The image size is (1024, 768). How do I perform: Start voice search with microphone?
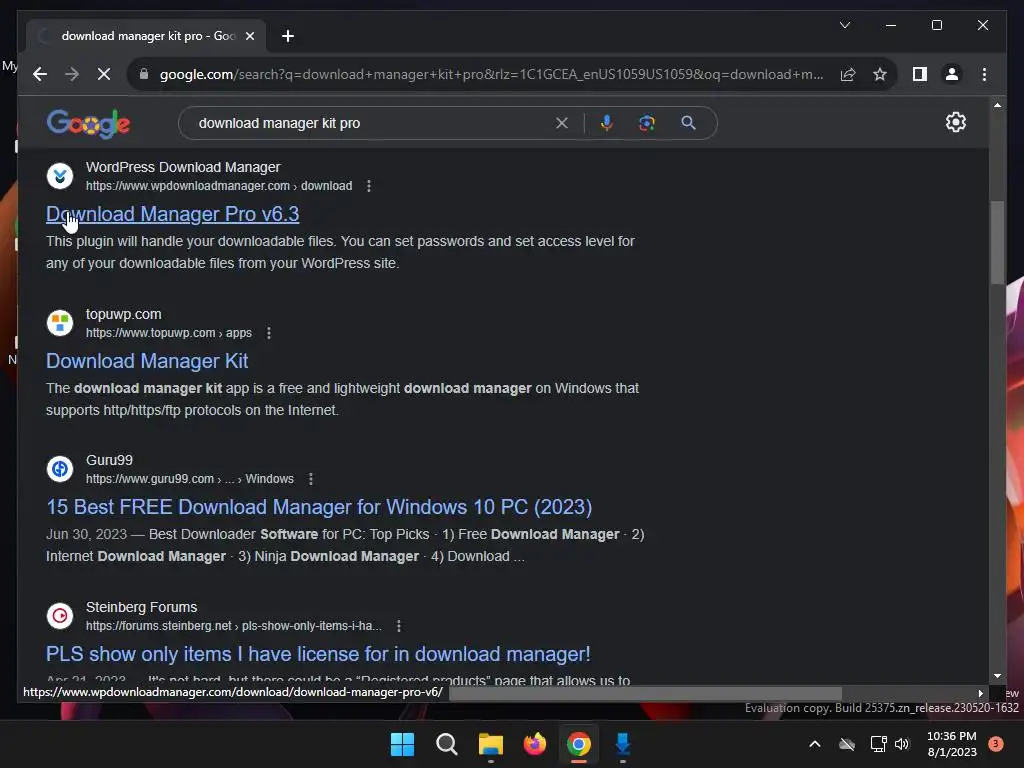607,123
